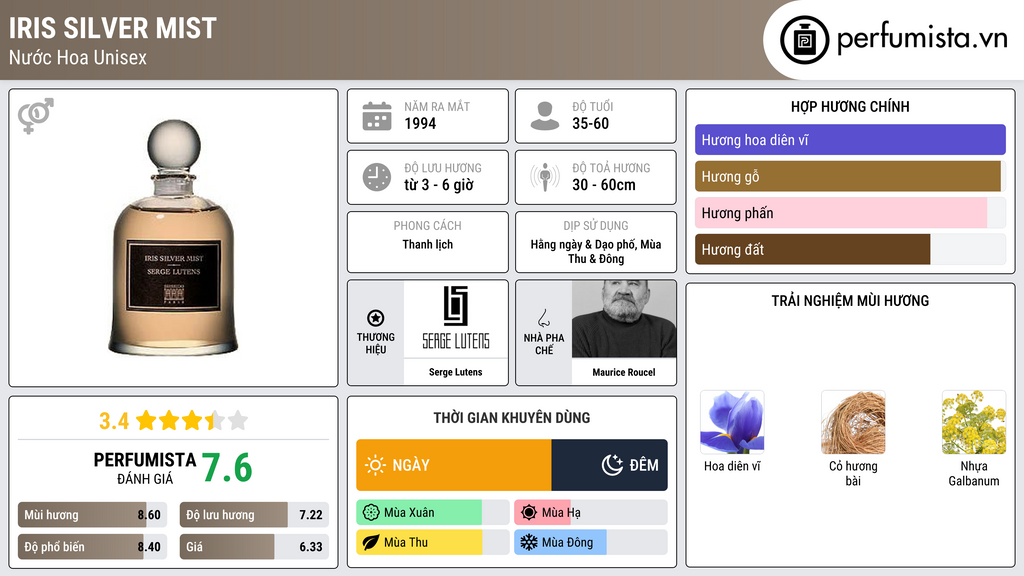The height and width of the screenshot is (576, 1024).
Task: Click the 3.4 rating number
Action: point(114,421)
